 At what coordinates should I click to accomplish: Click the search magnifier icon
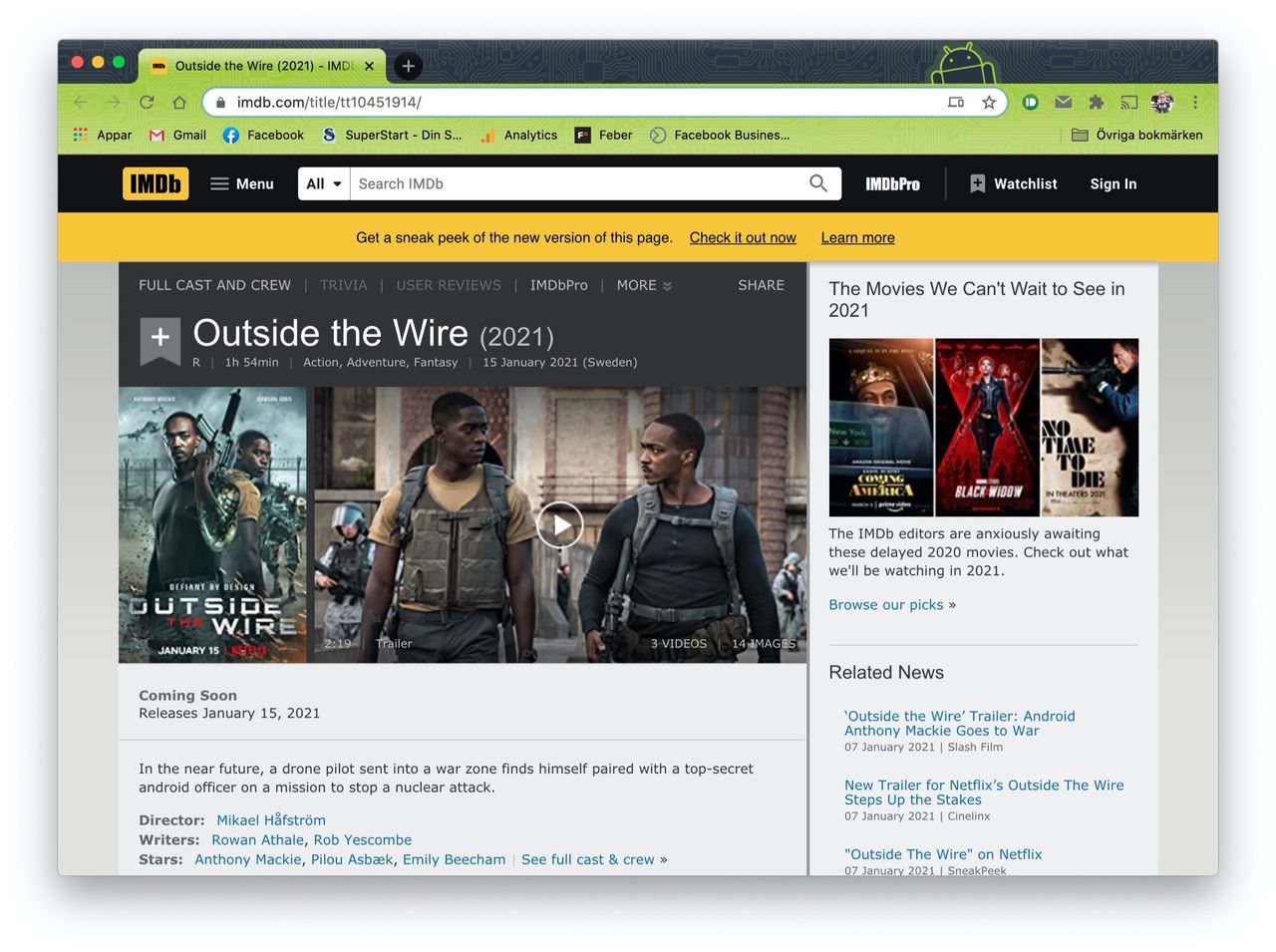click(818, 183)
